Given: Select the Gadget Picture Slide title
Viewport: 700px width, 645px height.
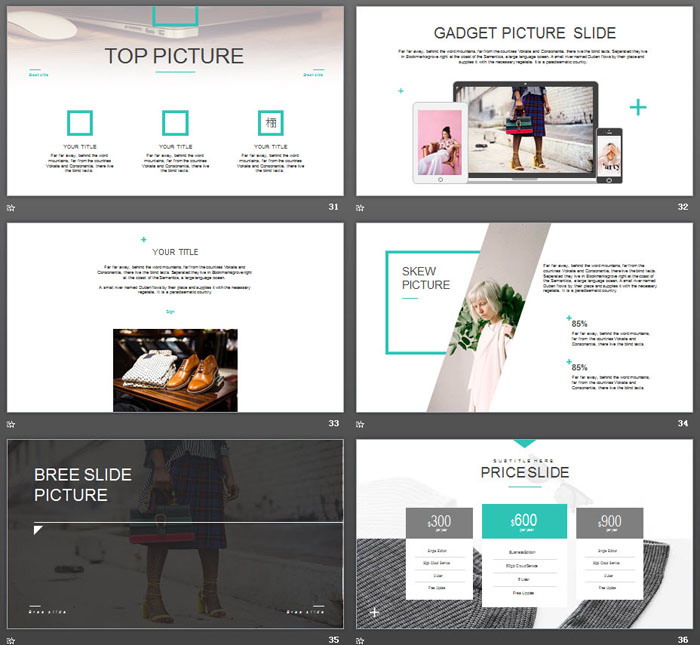Looking at the screenshot, I should coord(524,33).
